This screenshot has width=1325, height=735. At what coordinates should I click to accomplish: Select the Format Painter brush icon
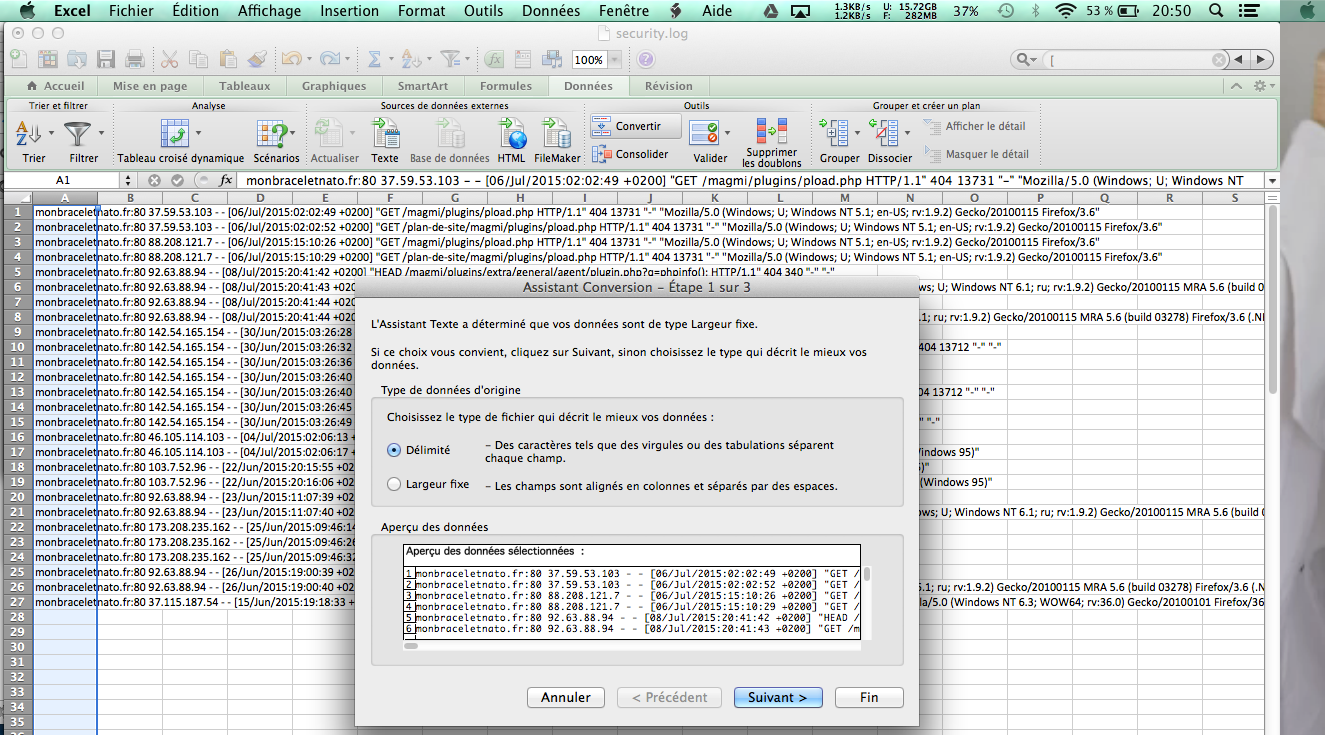257,59
